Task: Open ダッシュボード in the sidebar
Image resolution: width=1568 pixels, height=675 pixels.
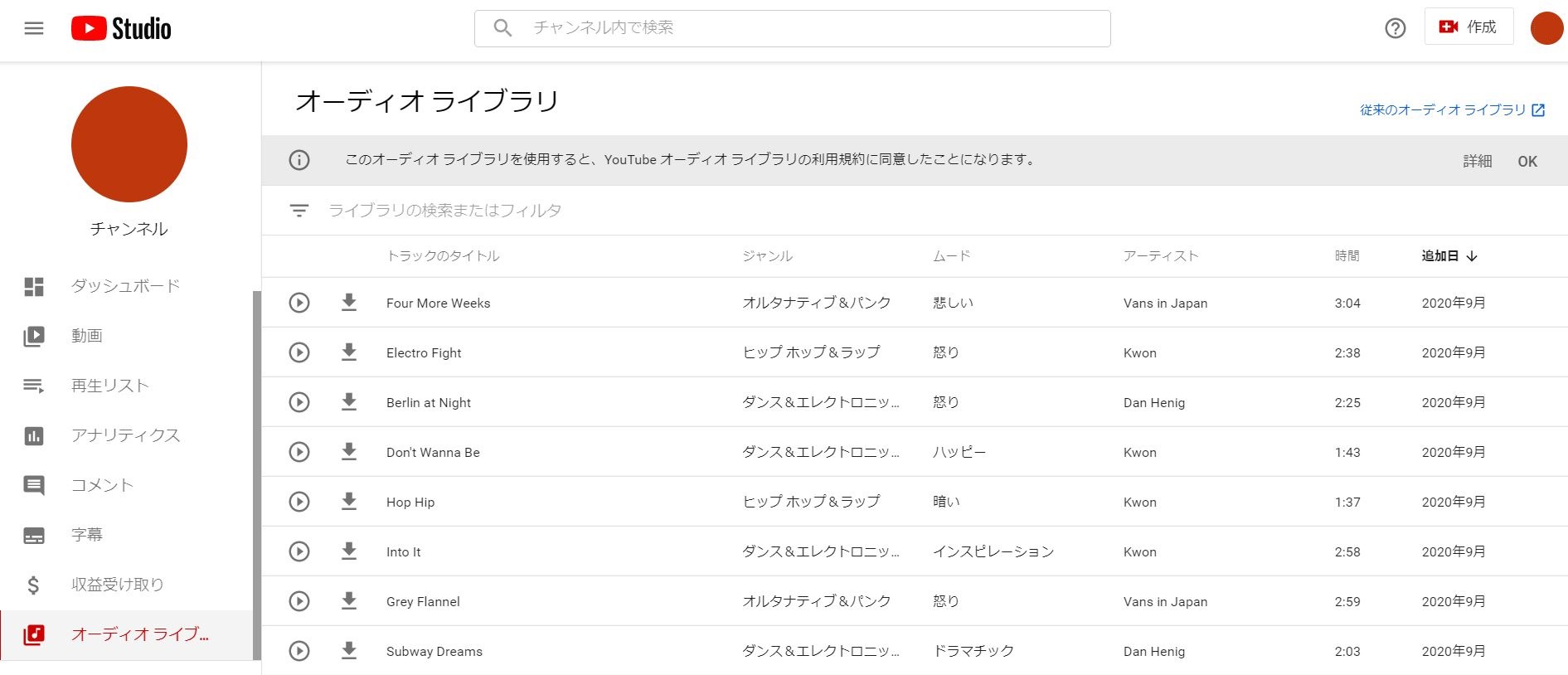Action: (x=126, y=286)
